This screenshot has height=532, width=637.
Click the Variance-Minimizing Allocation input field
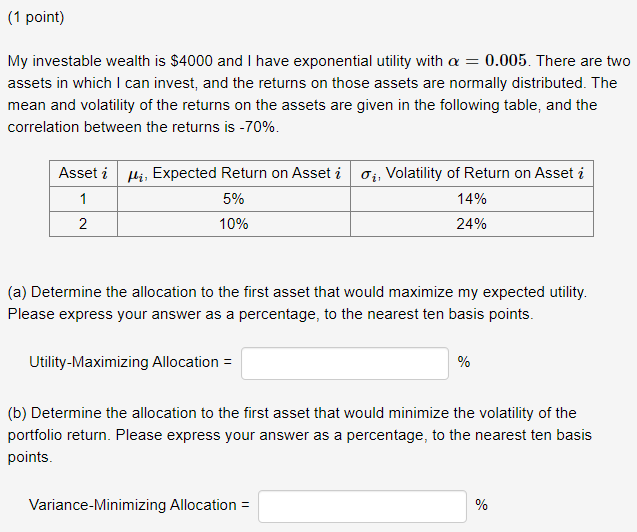tap(362, 506)
